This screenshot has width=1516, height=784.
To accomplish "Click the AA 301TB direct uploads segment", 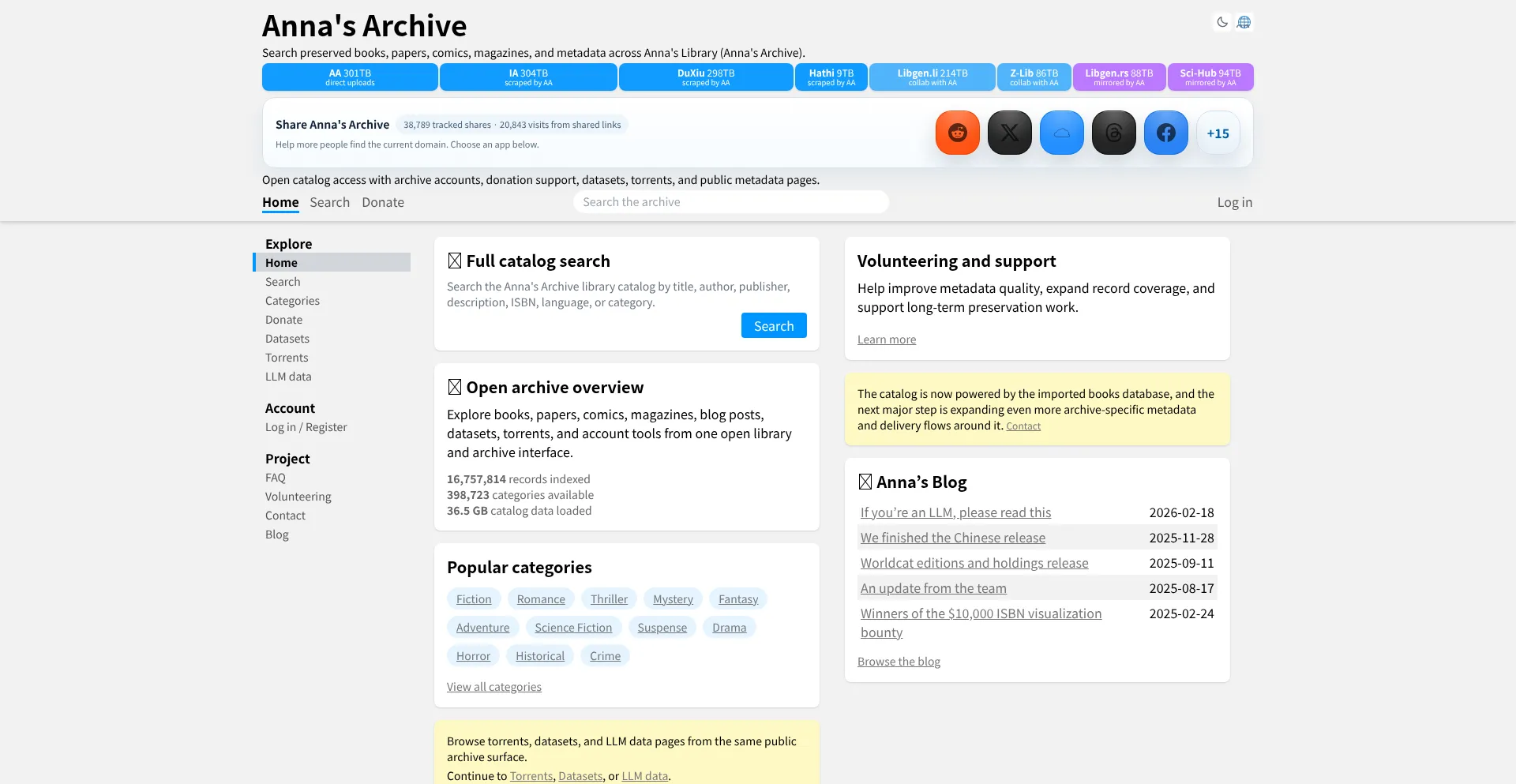I will [x=350, y=77].
